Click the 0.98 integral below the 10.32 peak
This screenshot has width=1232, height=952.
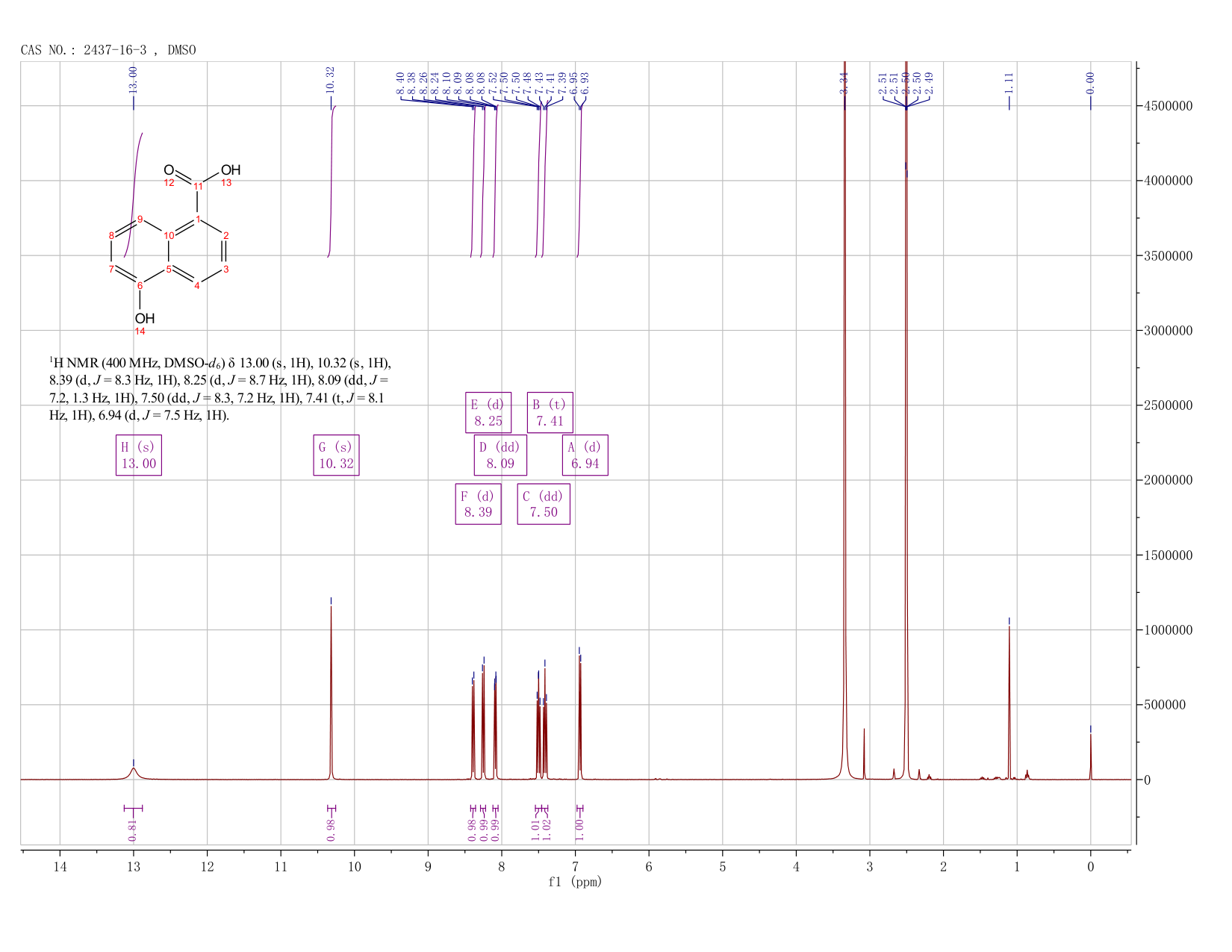point(332,830)
